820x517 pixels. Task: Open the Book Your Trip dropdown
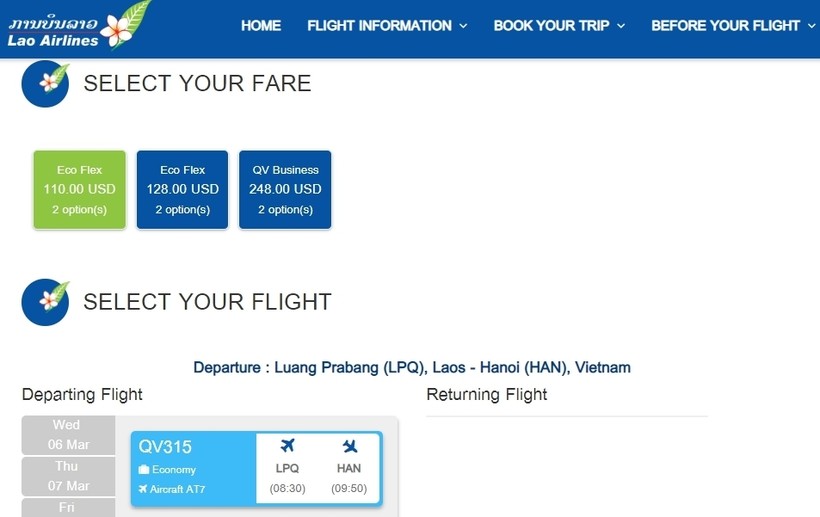tap(559, 26)
